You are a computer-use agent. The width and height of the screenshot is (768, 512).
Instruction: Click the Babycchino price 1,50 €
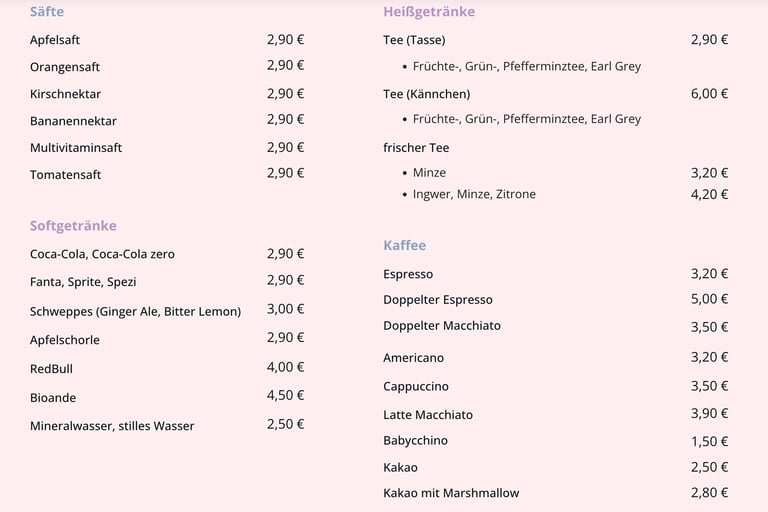click(x=709, y=441)
